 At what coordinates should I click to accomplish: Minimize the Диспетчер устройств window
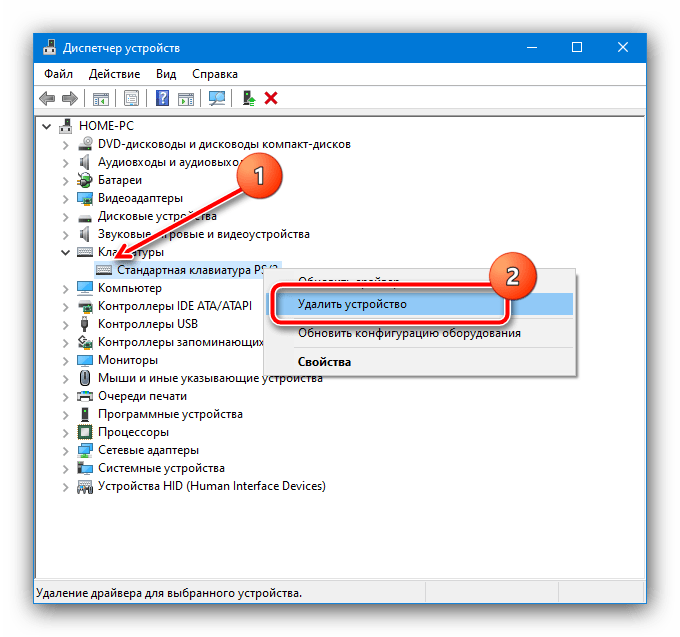532,47
